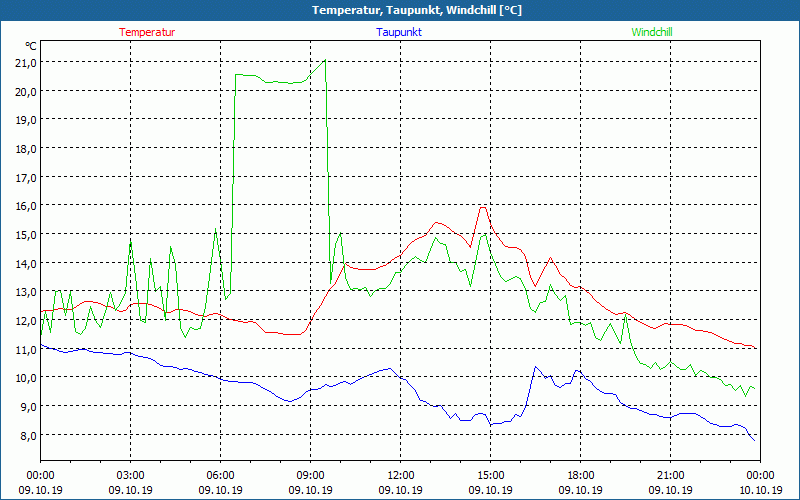Click the 12:00 time axis label
The image size is (800, 500).
[x=400, y=475]
